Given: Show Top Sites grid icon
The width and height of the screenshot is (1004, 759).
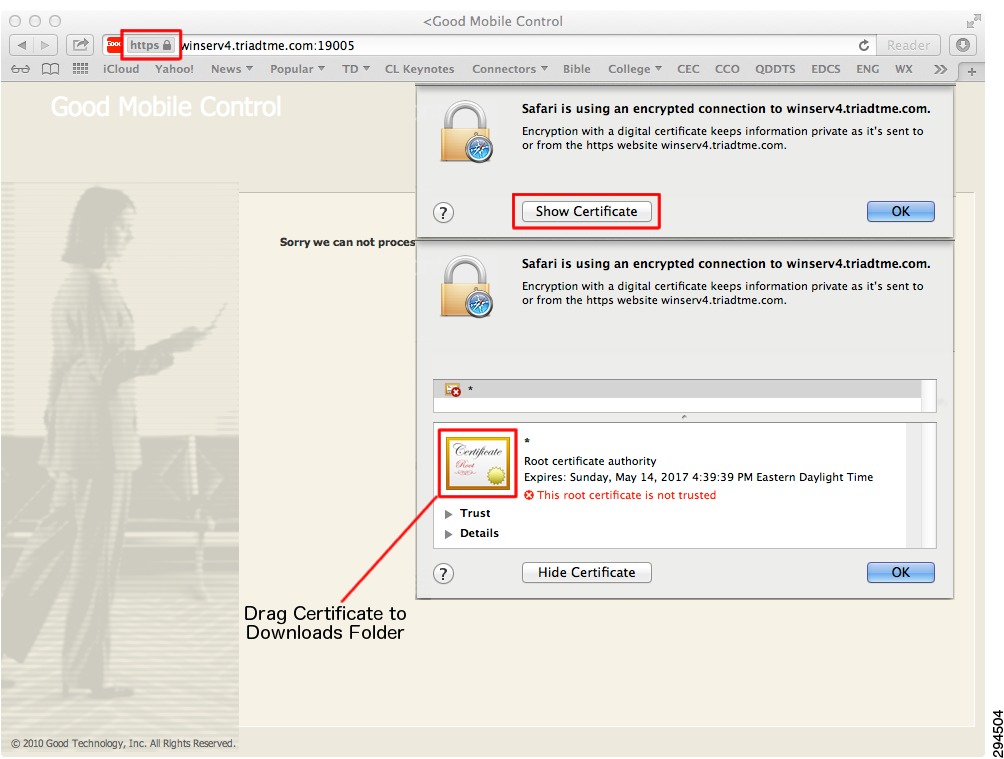Looking at the screenshot, I should click(80, 69).
